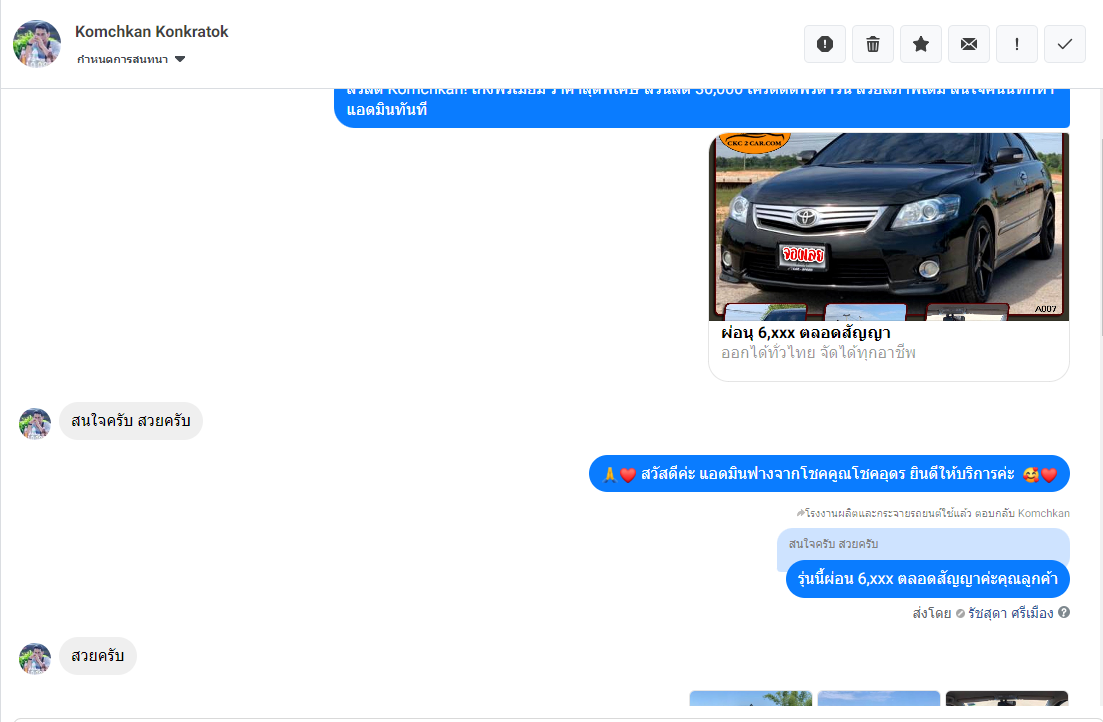1103x722 pixels.
Task: Select customer message สนใจครับ สวยครับ bubble
Action: pyautogui.click(x=131, y=421)
